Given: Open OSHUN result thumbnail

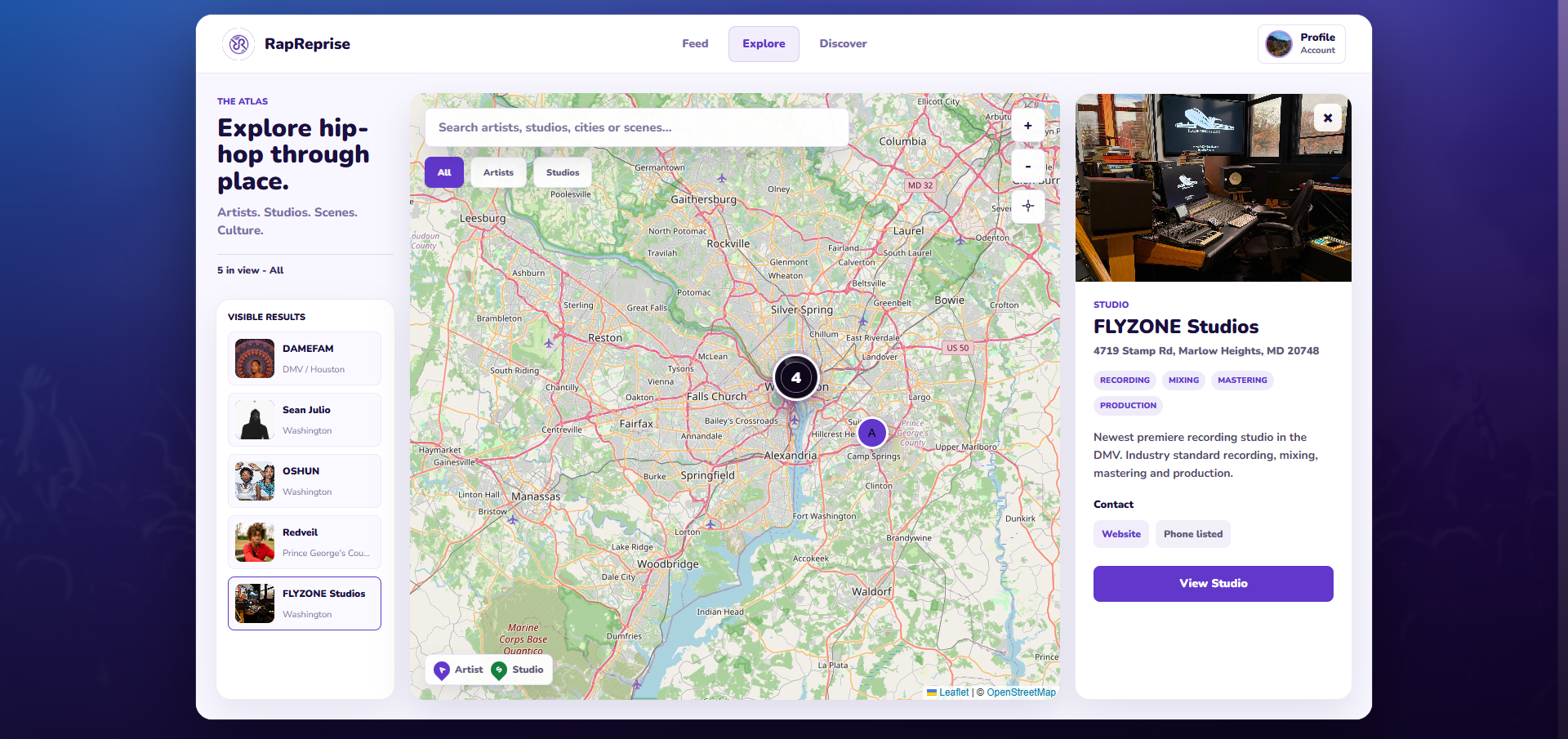Looking at the screenshot, I should pos(255,481).
